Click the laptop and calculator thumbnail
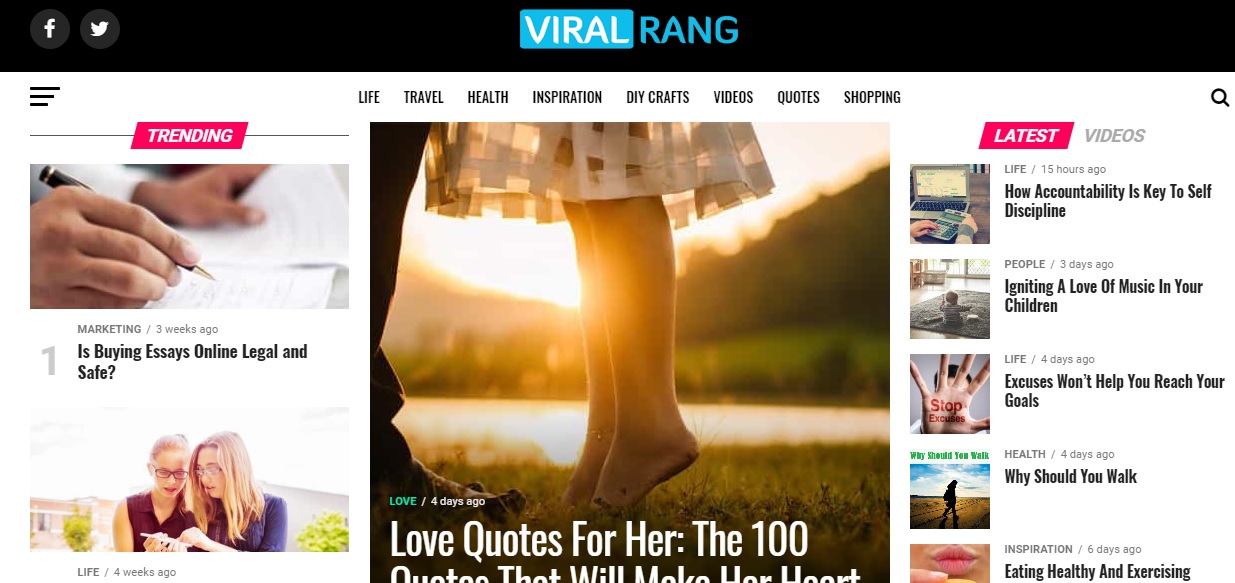Image resolution: width=1235 pixels, height=583 pixels. pyautogui.click(x=950, y=204)
